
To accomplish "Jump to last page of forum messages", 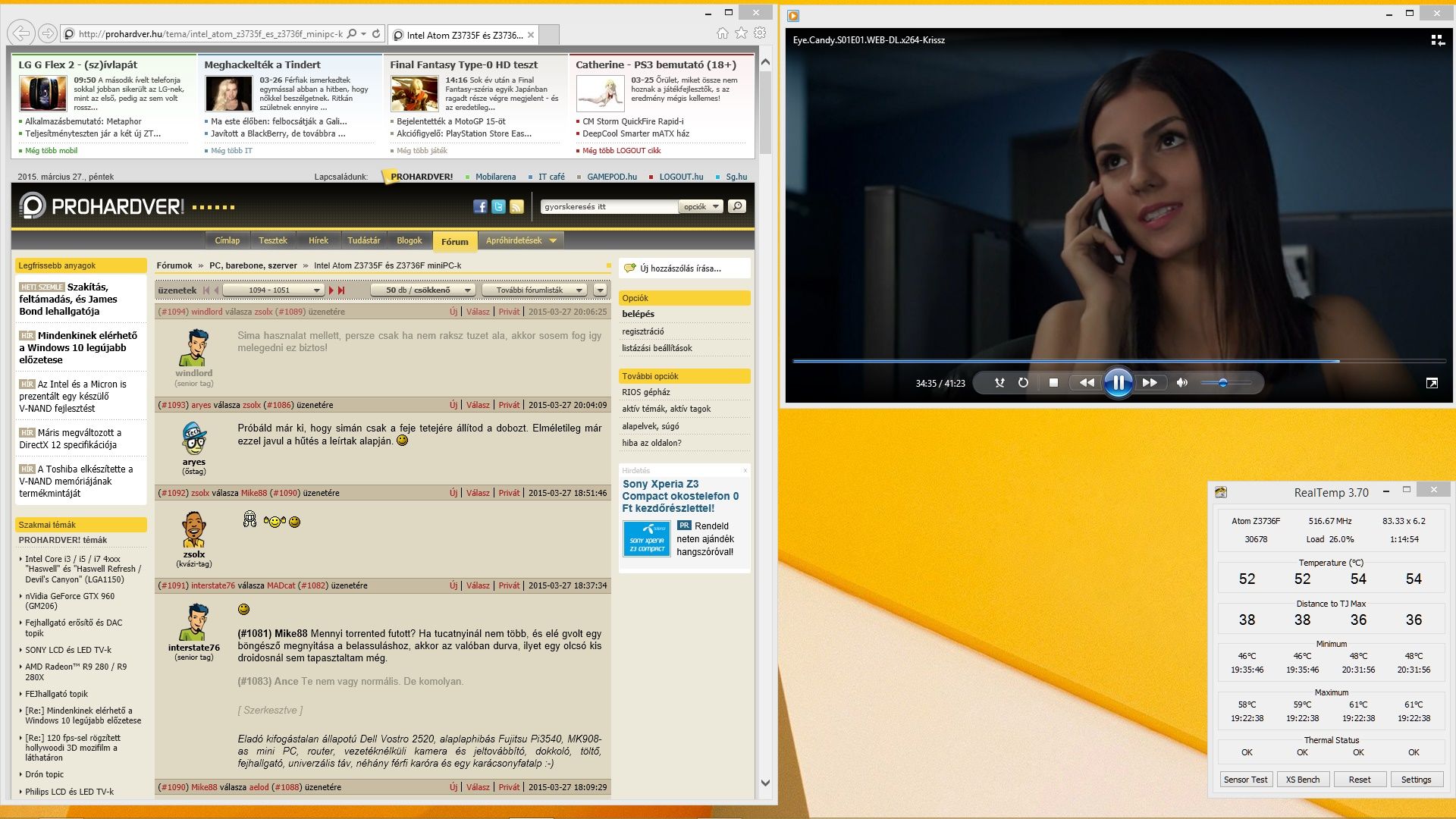I will (341, 290).
